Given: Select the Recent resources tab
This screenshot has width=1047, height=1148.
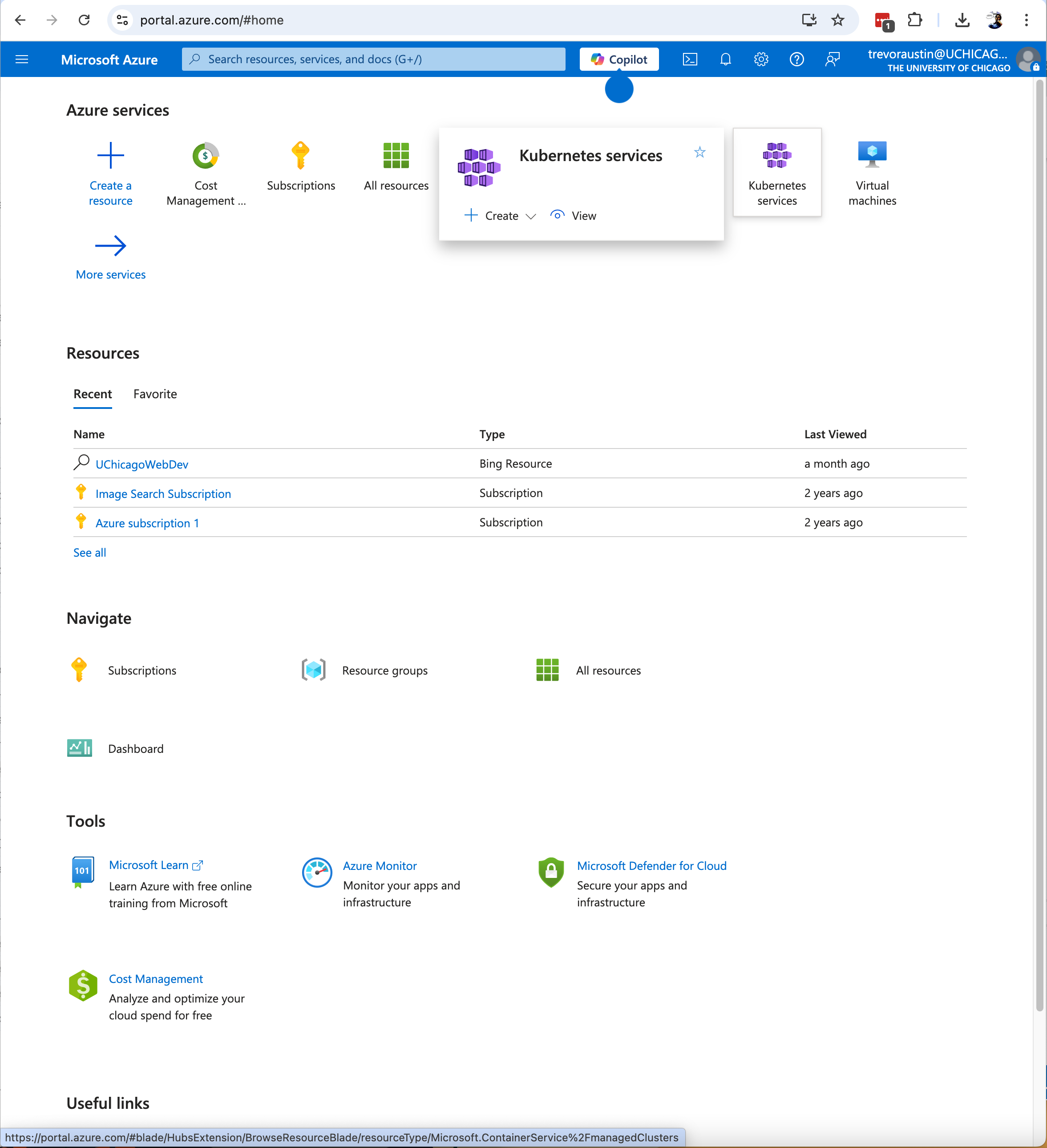Looking at the screenshot, I should coord(92,393).
